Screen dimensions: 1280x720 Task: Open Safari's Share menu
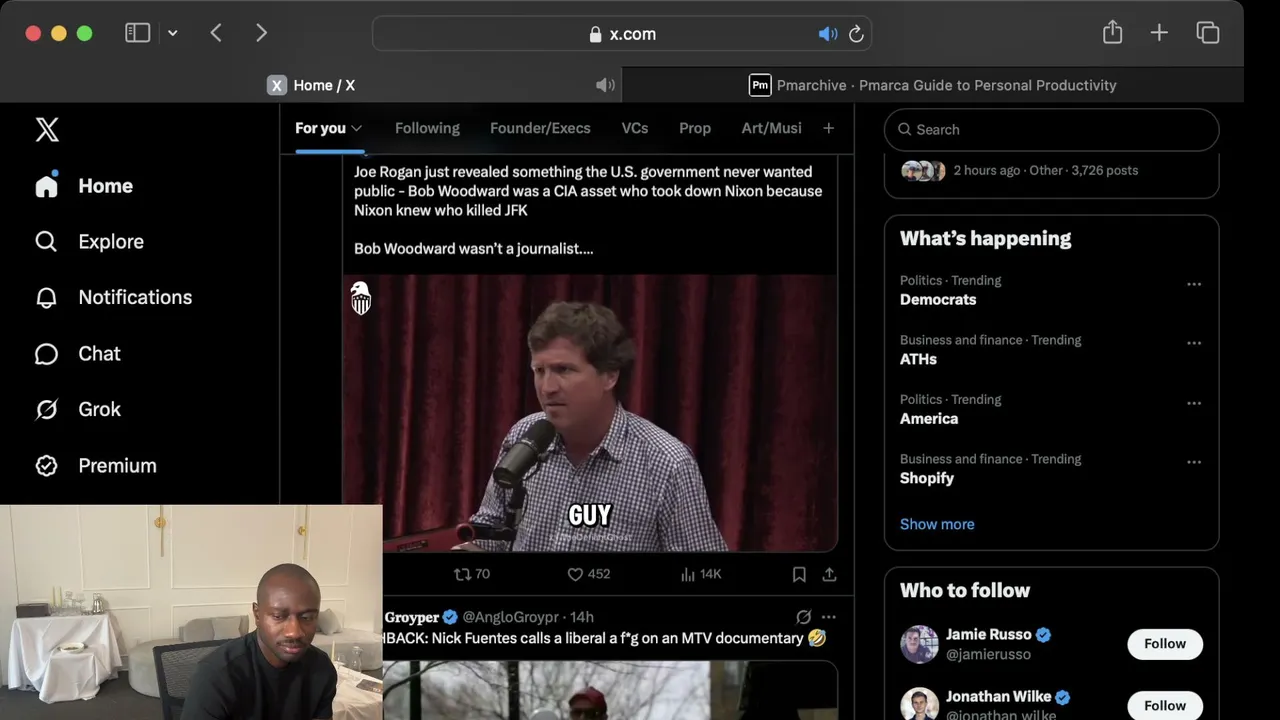tap(1112, 33)
